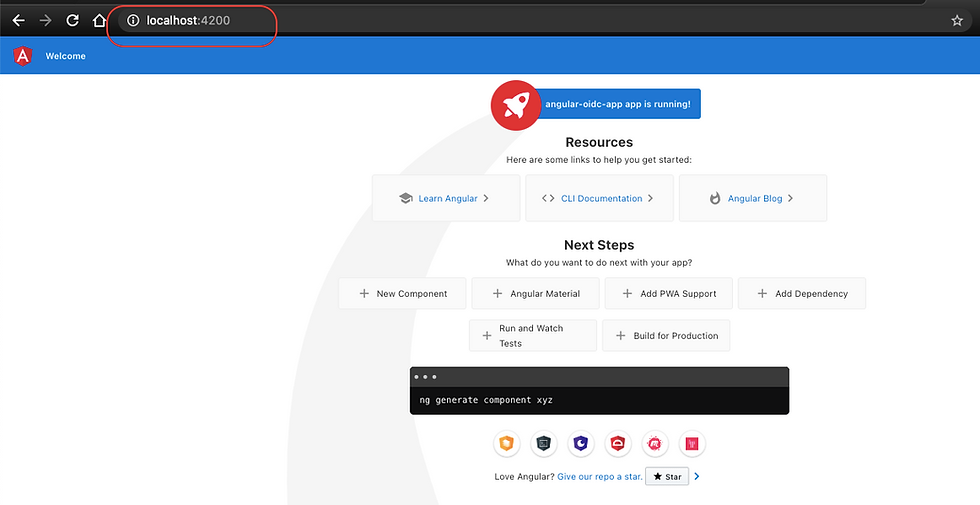Click the three dots in the terminal title bar
980x505 pixels.
[425, 377]
